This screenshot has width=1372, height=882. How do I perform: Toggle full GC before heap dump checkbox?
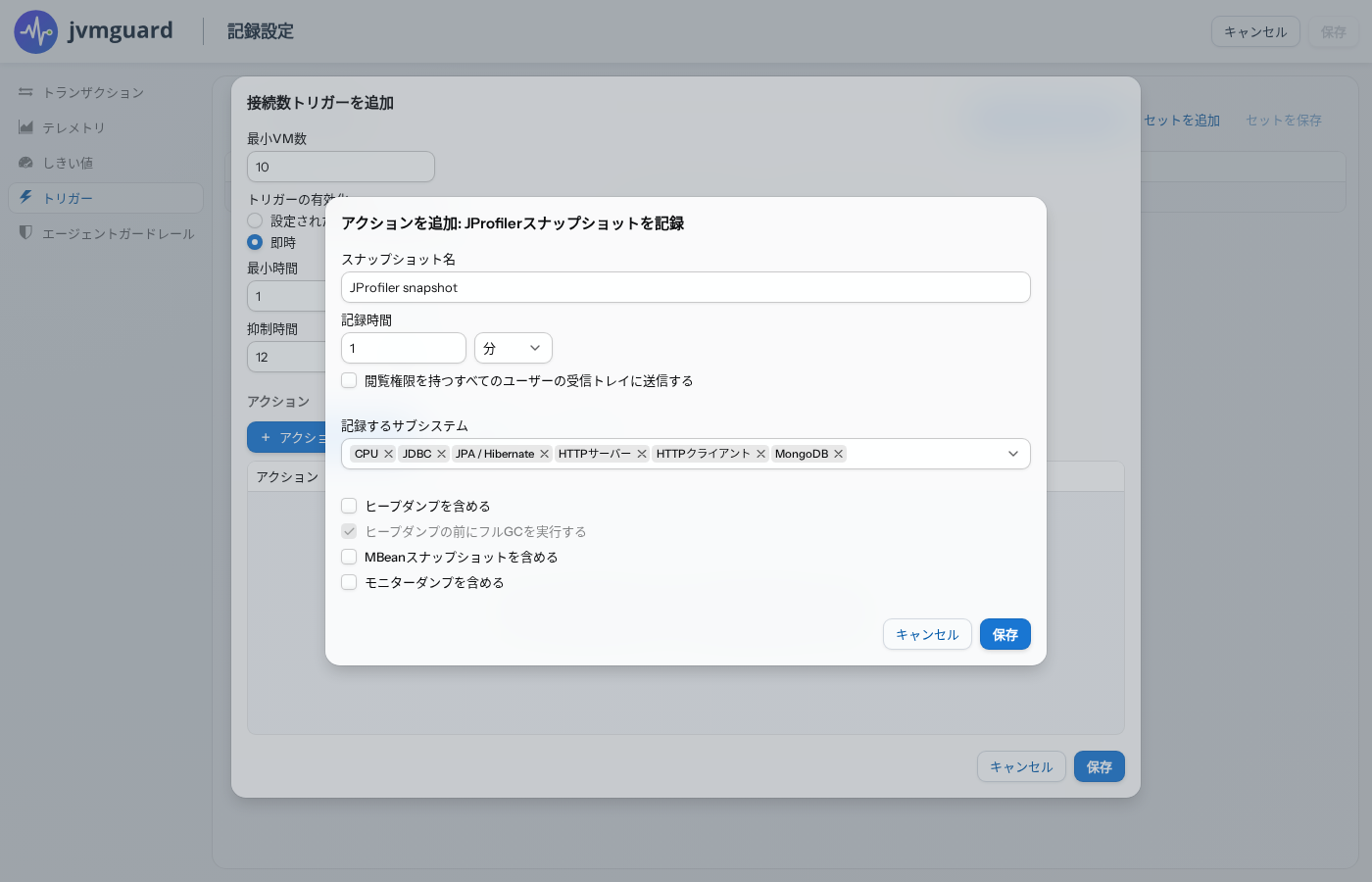coord(349,531)
